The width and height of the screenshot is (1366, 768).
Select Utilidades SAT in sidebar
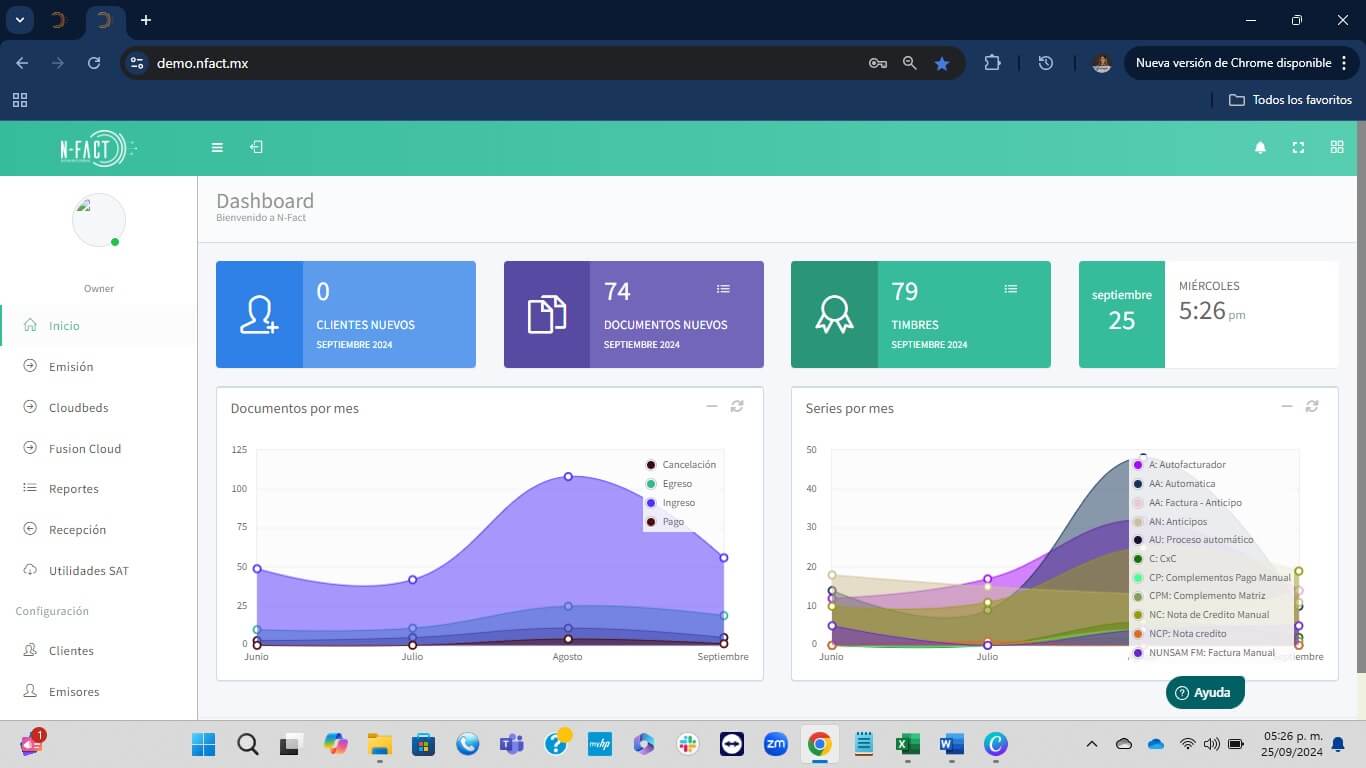[x=89, y=571]
